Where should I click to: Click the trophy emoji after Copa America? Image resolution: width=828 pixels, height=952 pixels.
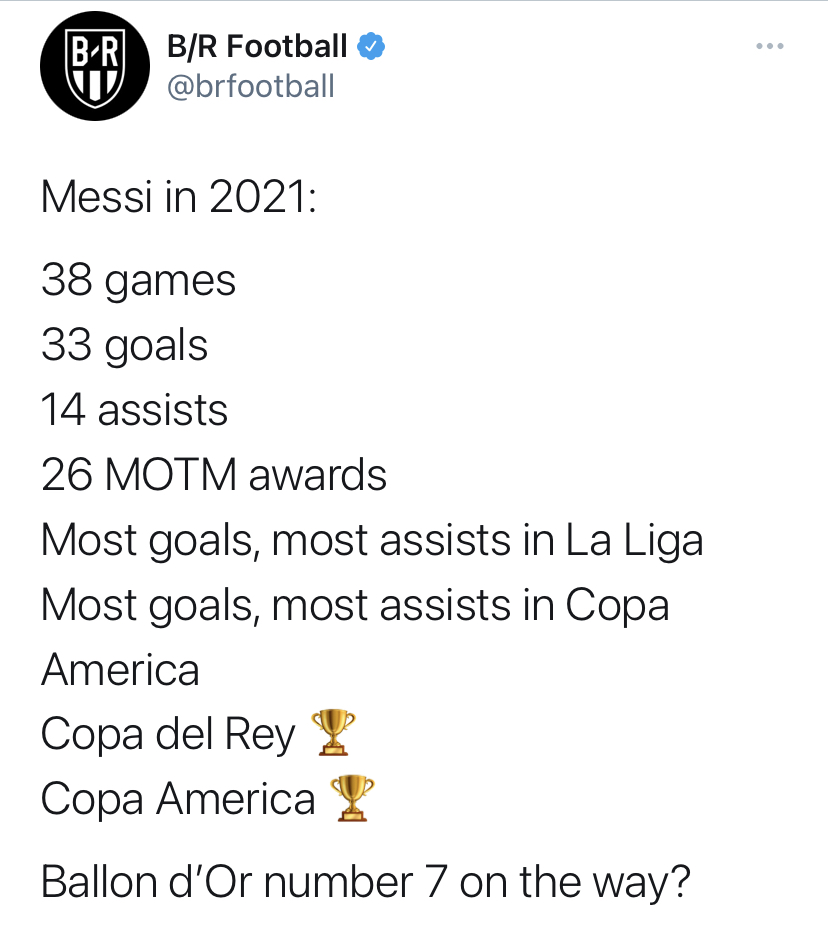pyautogui.click(x=353, y=799)
